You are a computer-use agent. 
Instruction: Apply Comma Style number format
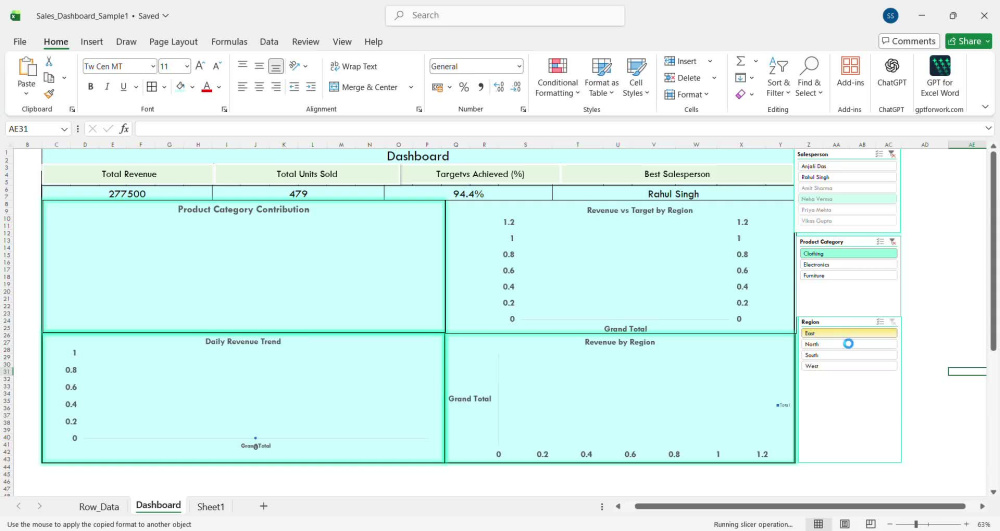[481, 87]
